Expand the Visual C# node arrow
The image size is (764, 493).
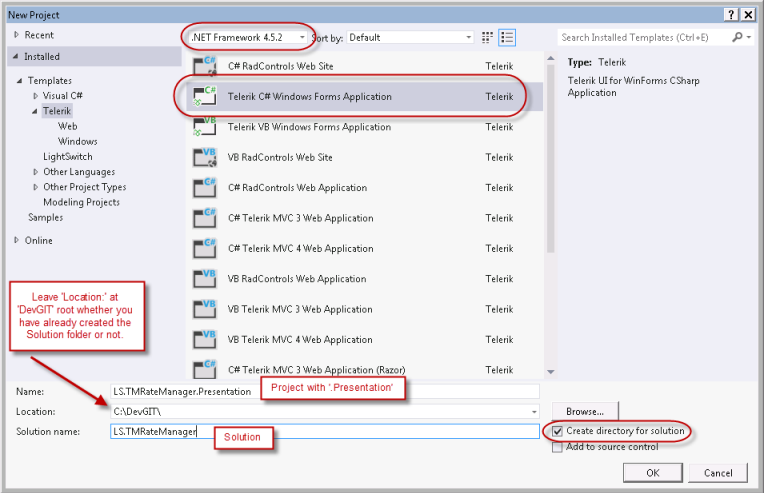click(35, 96)
